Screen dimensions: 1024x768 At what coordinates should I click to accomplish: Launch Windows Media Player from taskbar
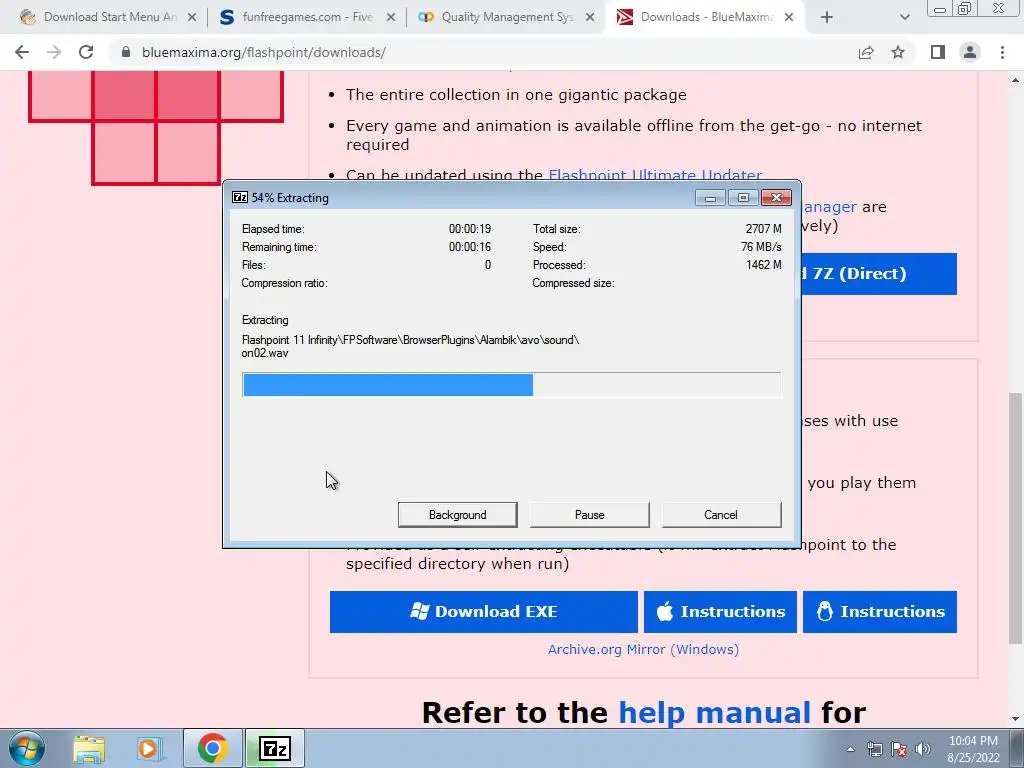(148, 748)
